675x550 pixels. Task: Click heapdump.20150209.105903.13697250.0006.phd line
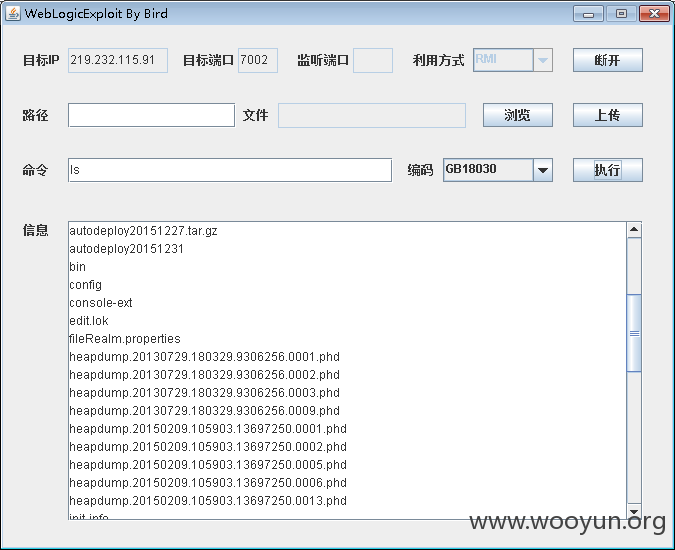point(208,483)
